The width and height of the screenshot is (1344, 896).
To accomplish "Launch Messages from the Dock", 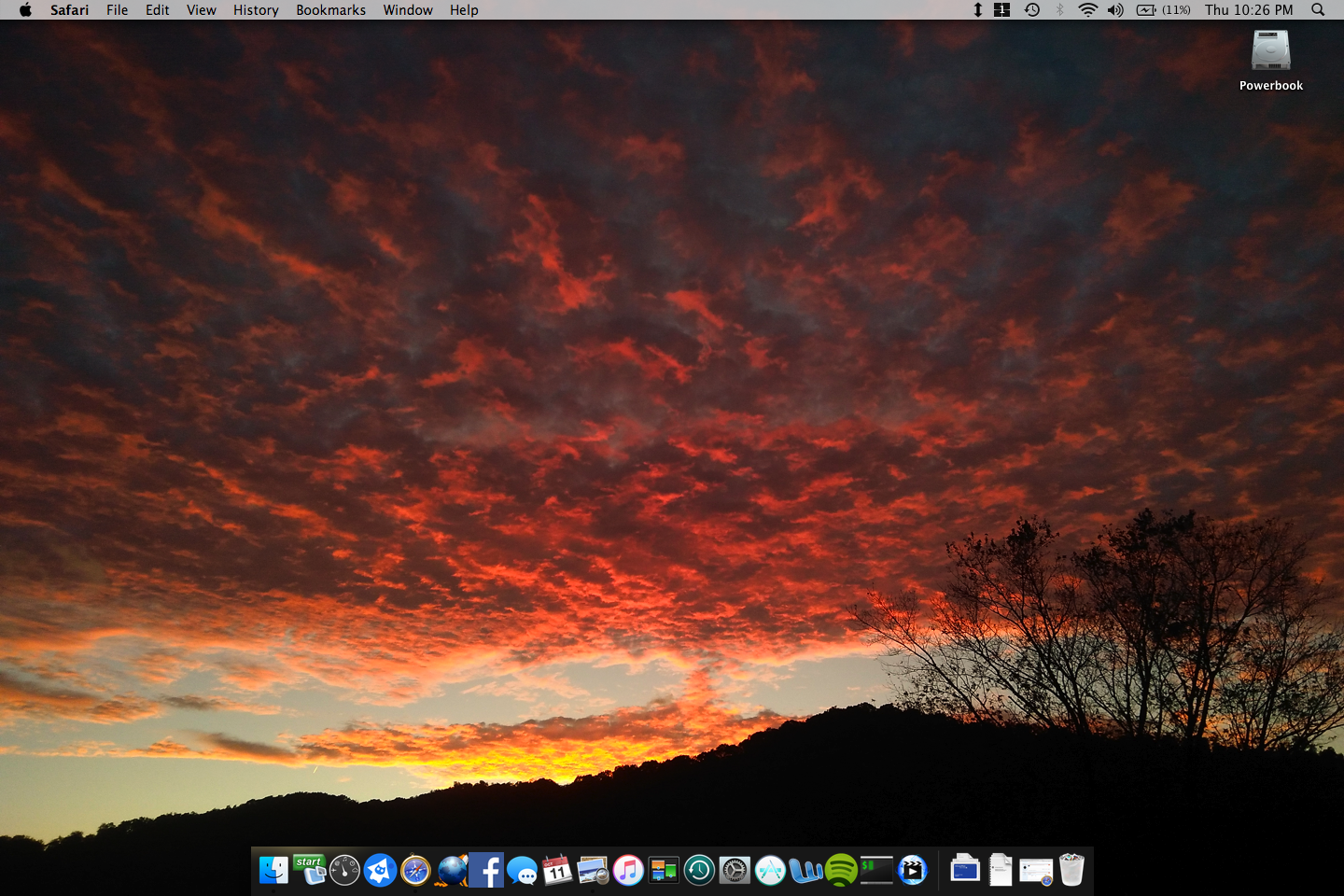I will click(x=522, y=870).
